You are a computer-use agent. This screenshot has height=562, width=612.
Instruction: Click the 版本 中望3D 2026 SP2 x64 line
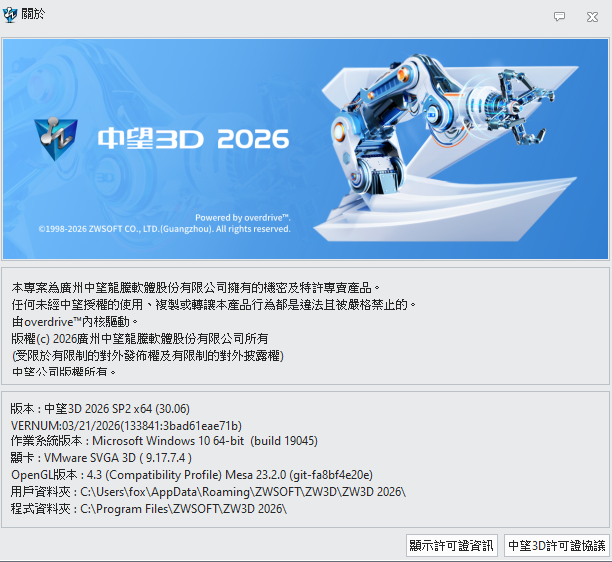[x=100, y=409]
